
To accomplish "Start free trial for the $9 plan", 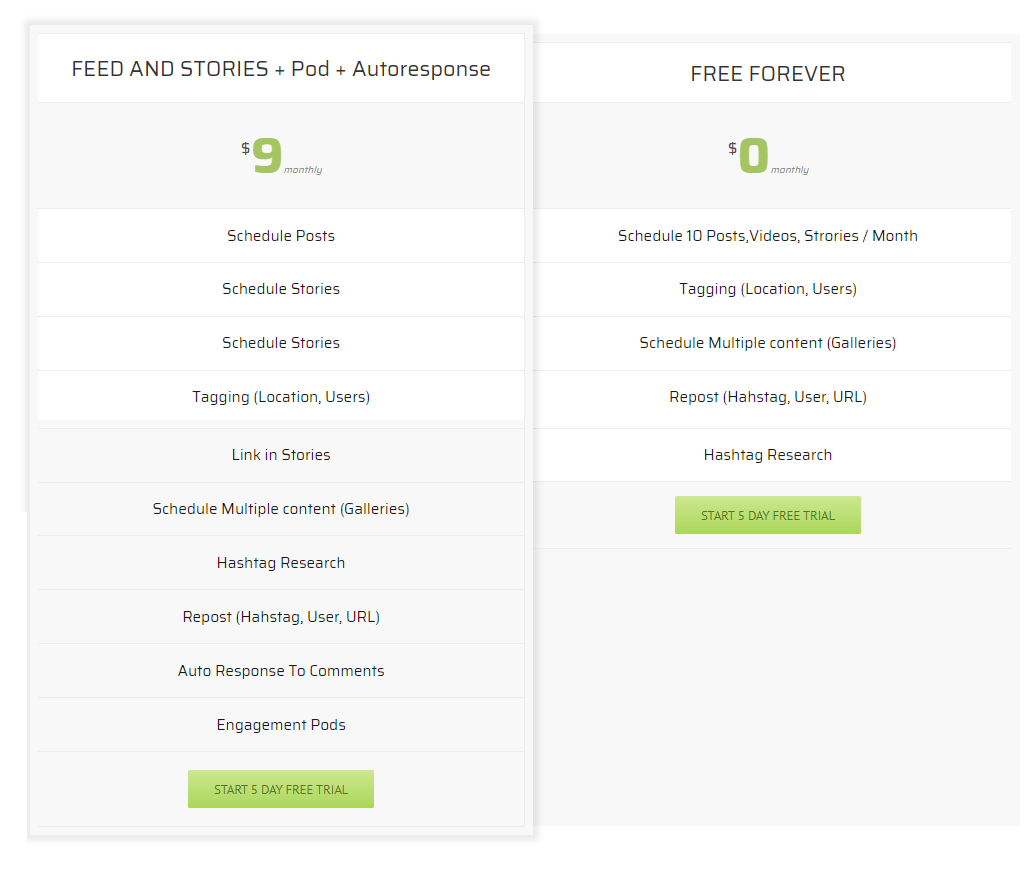I will click(x=280, y=789).
